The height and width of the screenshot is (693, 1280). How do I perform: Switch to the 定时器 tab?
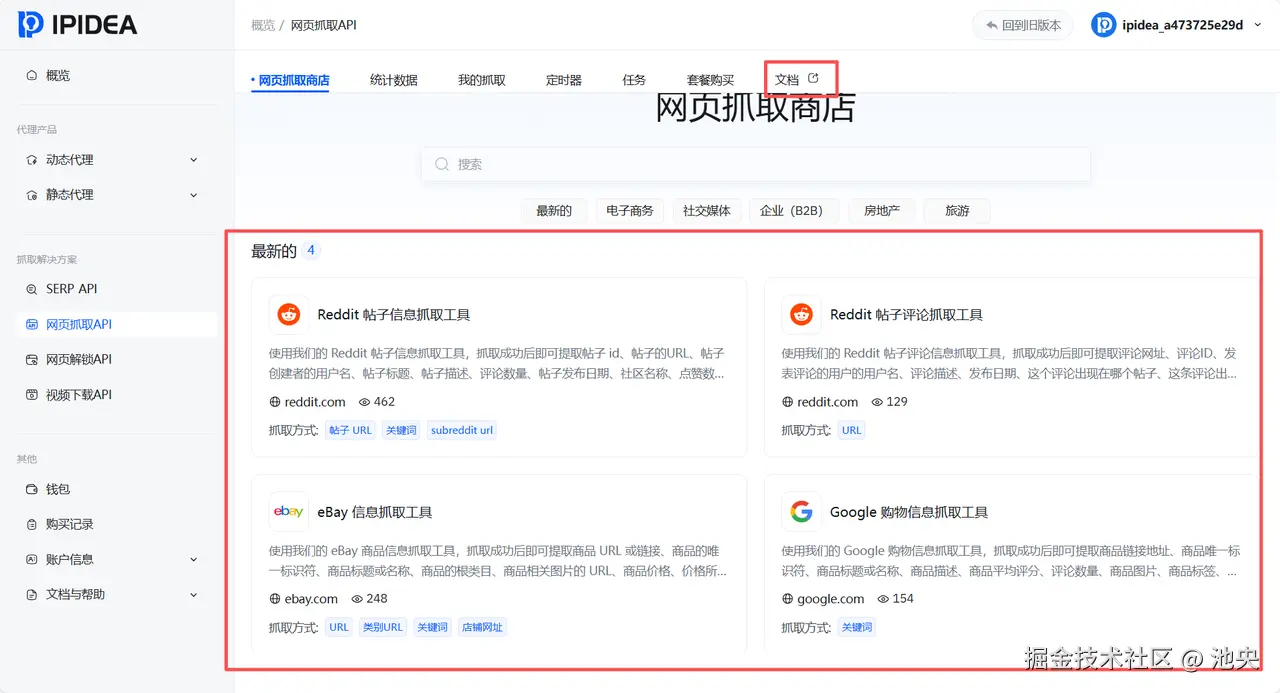(x=564, y=80)
